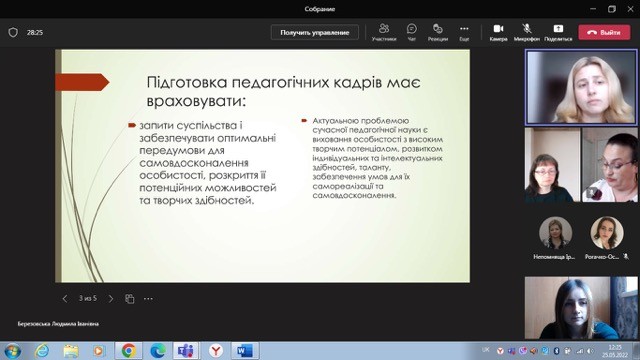640x360 pixels.
Task: Open the slide grid view icon
Action: point(129,299)
